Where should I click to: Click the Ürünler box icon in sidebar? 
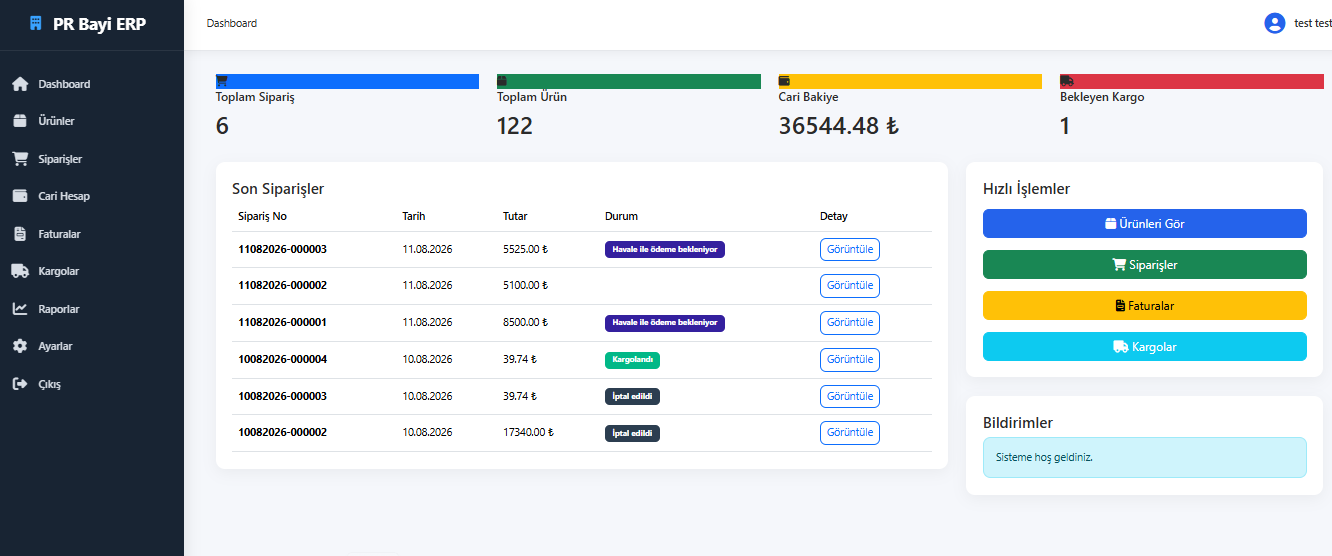pos(20,121)
